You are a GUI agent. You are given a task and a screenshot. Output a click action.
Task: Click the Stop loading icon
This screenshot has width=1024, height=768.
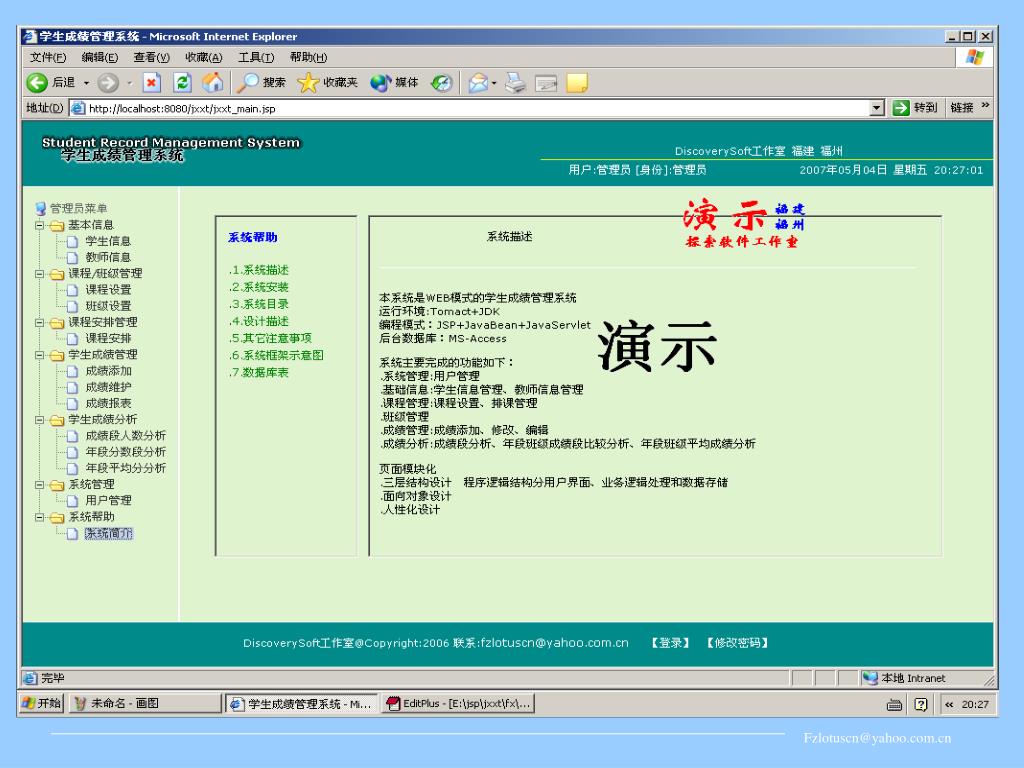(x=152, y=82)
